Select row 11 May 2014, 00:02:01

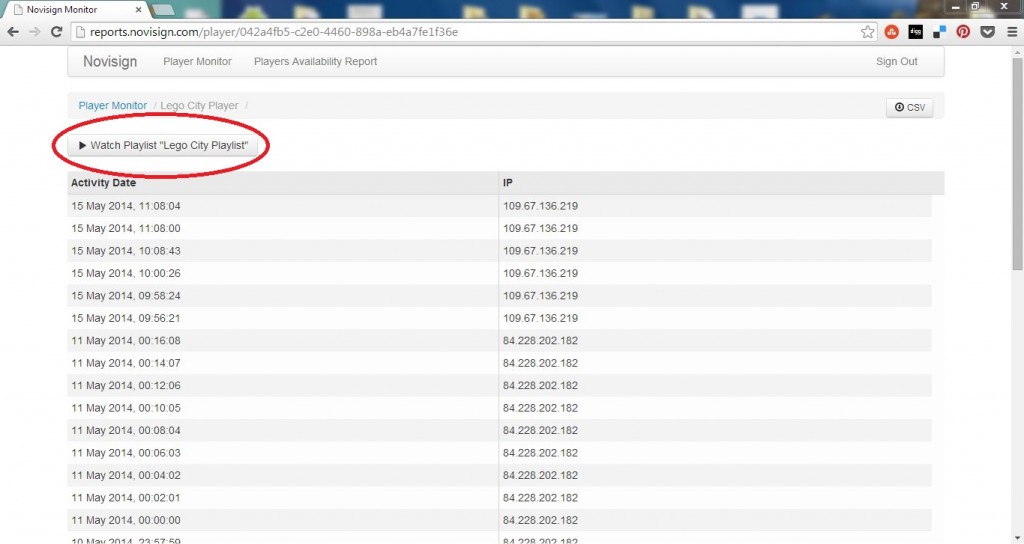point(500,498)
